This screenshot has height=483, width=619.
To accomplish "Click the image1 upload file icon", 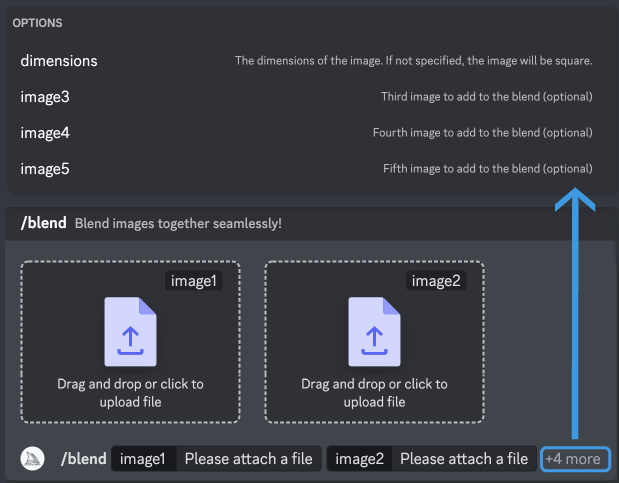I will coord(130,331).
